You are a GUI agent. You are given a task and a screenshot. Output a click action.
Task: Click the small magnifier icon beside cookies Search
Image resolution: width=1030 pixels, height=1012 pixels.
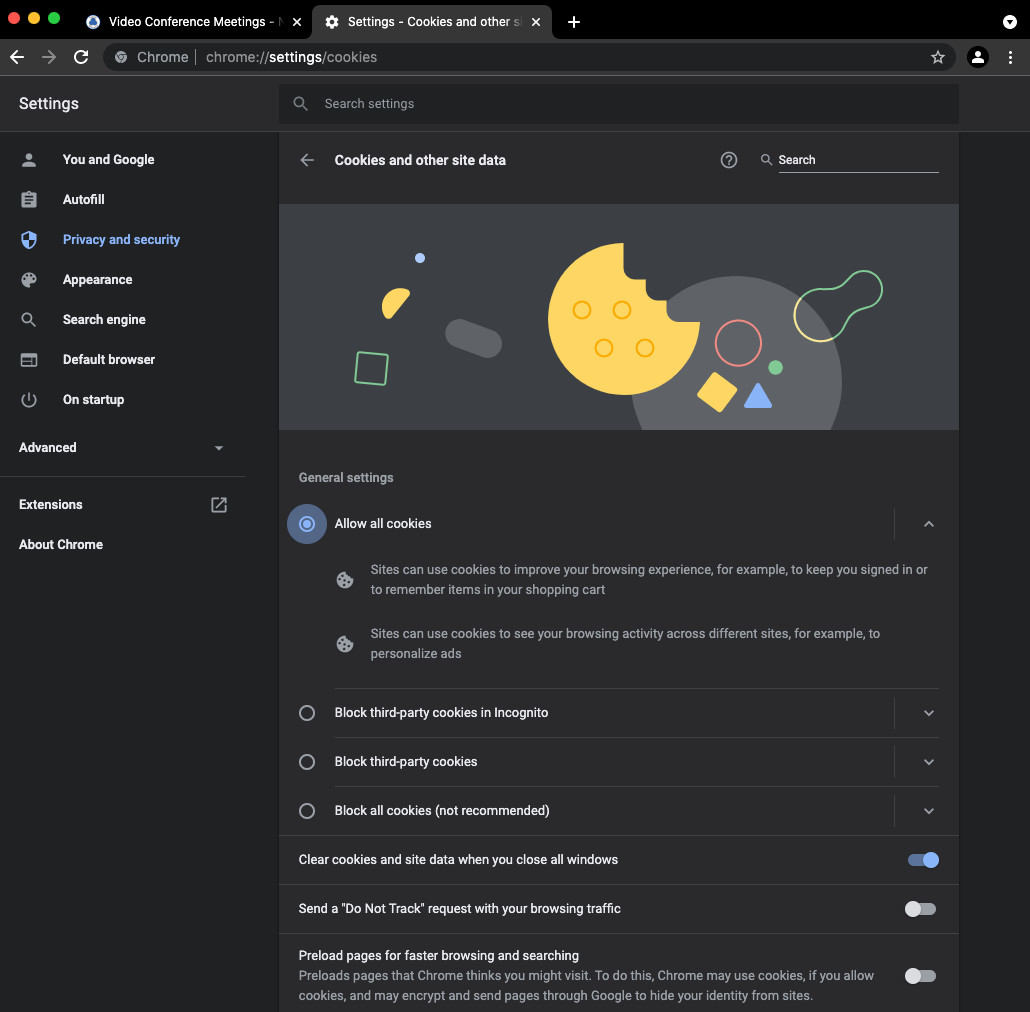point(766,160)
